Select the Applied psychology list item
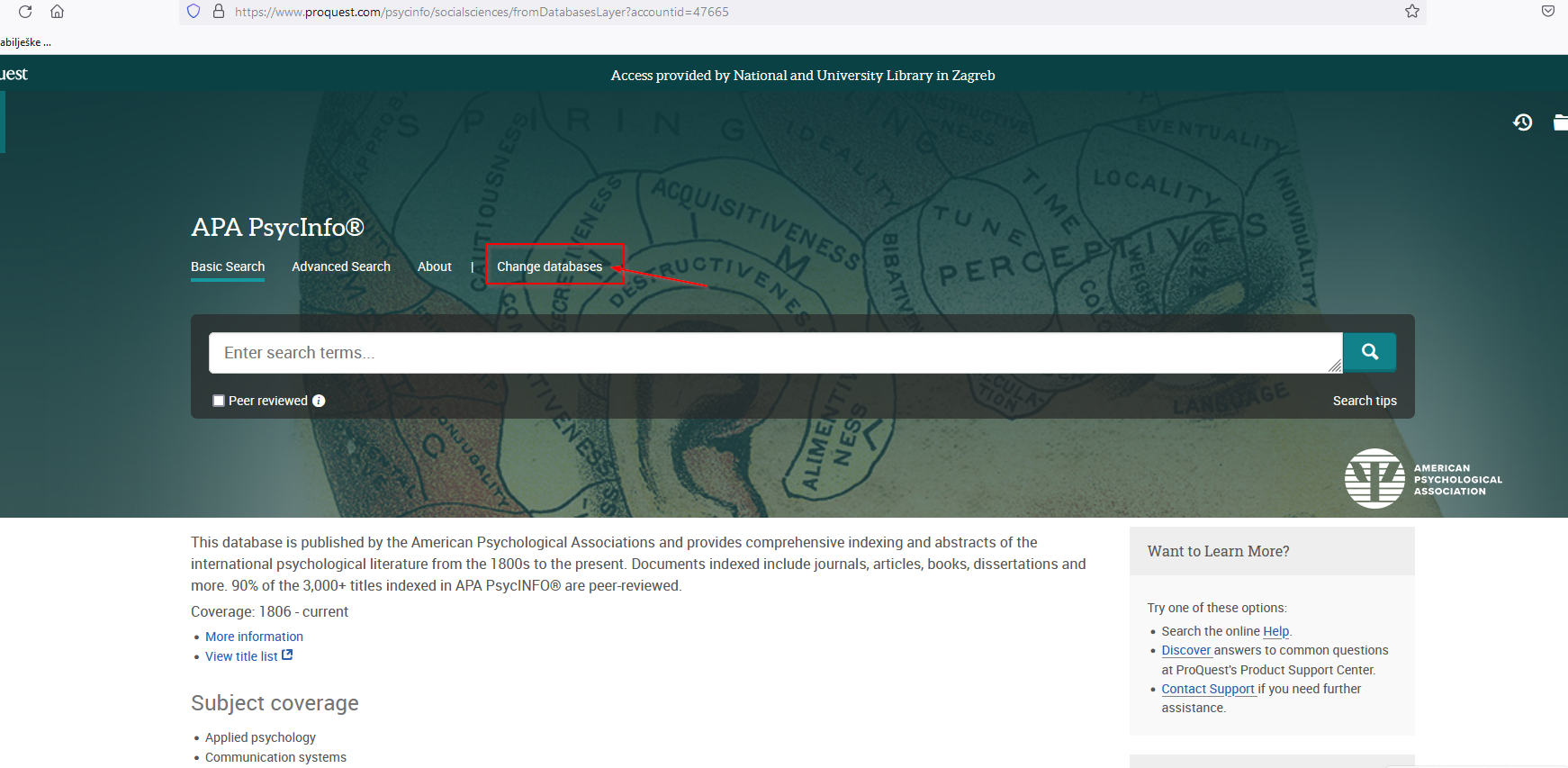Image resolution: width=1568 pixels, height=768 pixels. coord(260,737)
